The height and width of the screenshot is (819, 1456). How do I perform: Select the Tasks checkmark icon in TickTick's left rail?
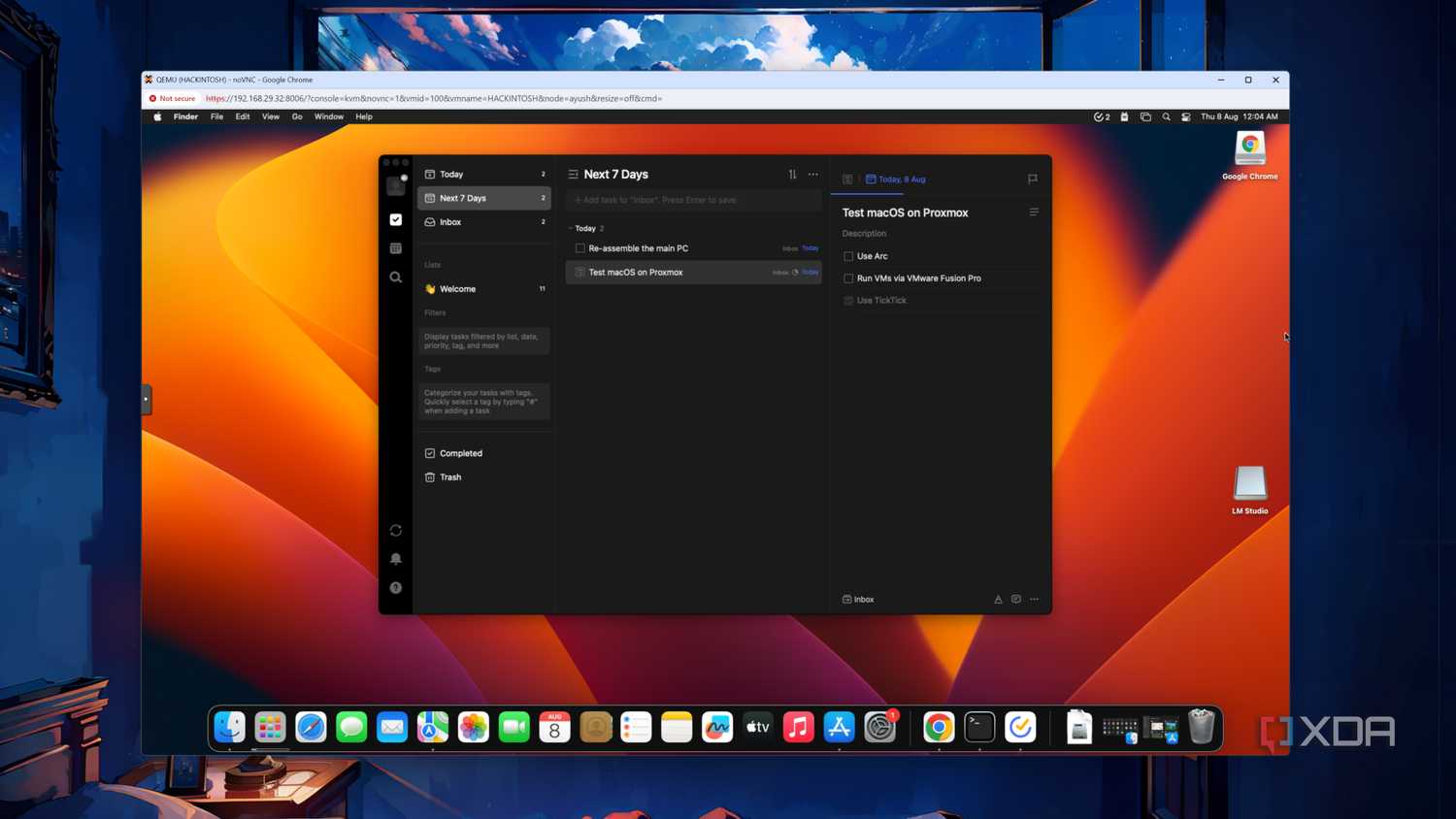(396, 220)
